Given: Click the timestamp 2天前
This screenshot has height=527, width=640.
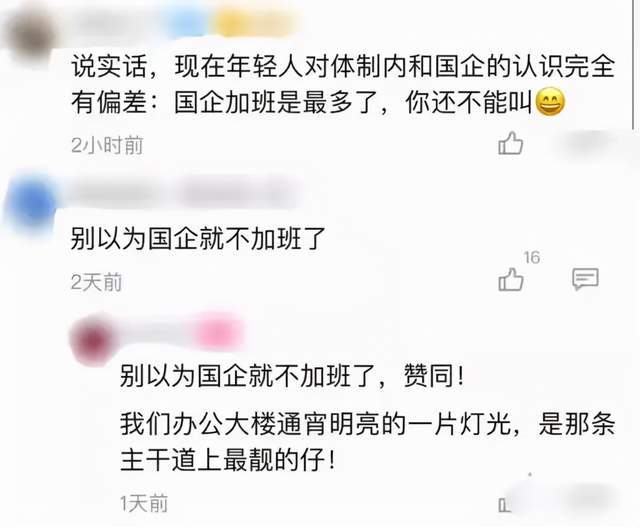Looking at the screenshot, I should (x=96, y=282).
